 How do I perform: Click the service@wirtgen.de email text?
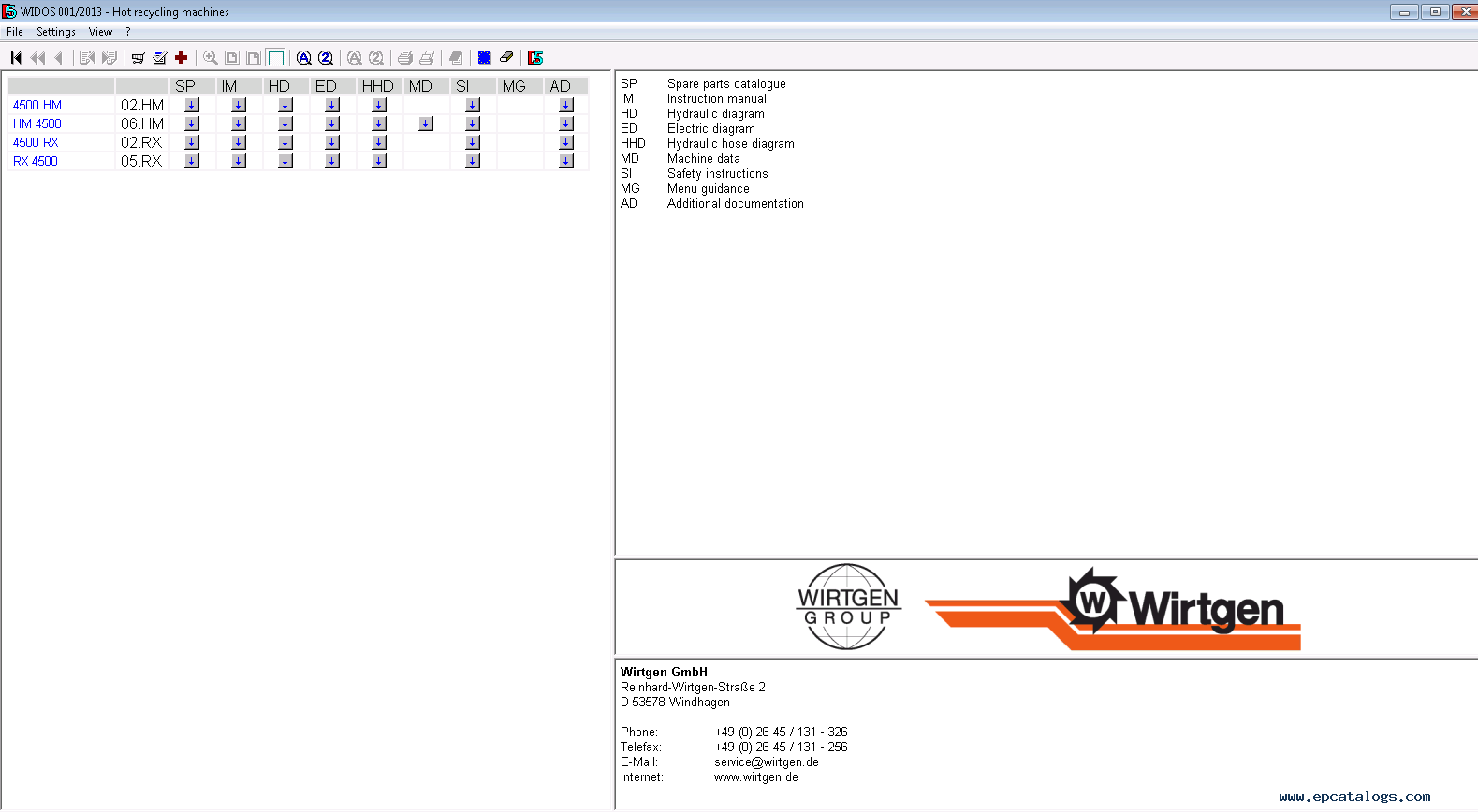pos(767,762)
